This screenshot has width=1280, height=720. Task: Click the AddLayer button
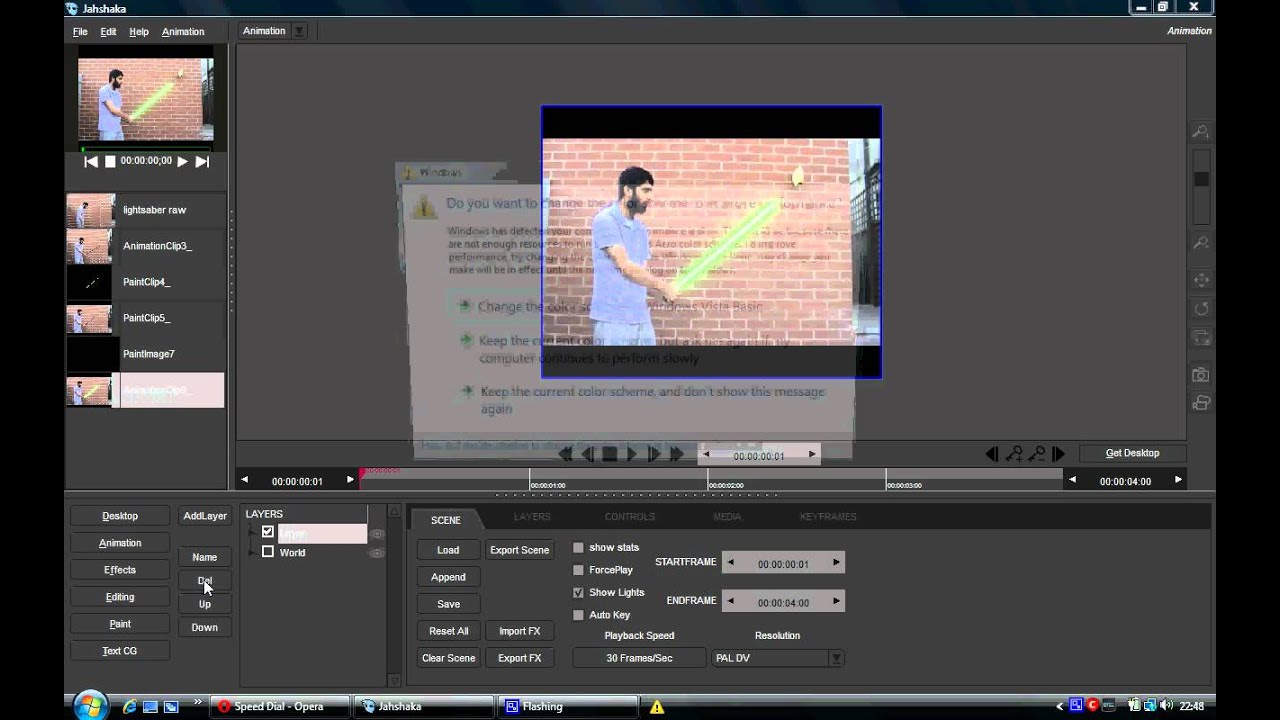(x=205, y=516)
